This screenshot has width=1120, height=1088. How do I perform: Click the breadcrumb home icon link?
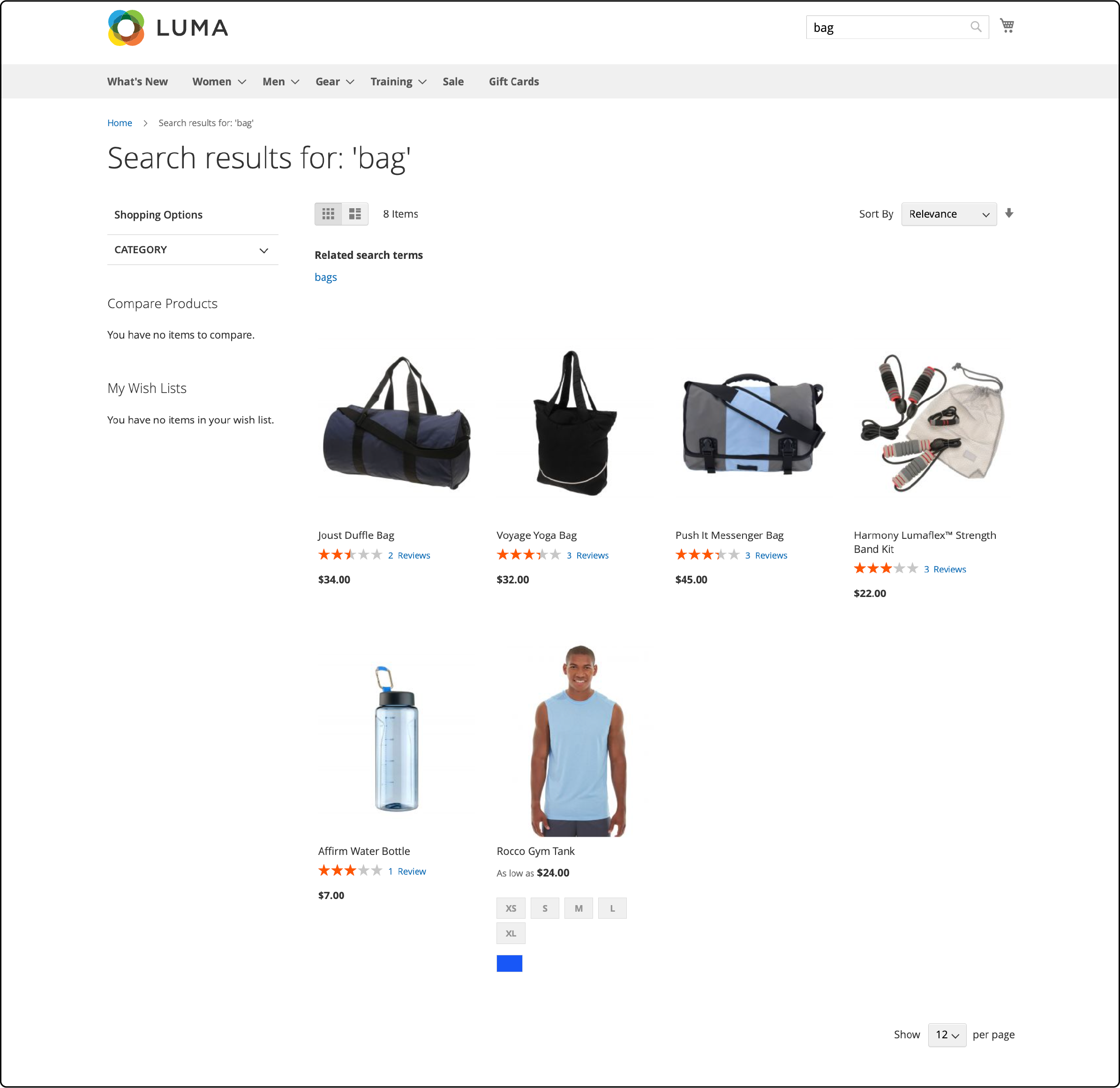point(119,122)
